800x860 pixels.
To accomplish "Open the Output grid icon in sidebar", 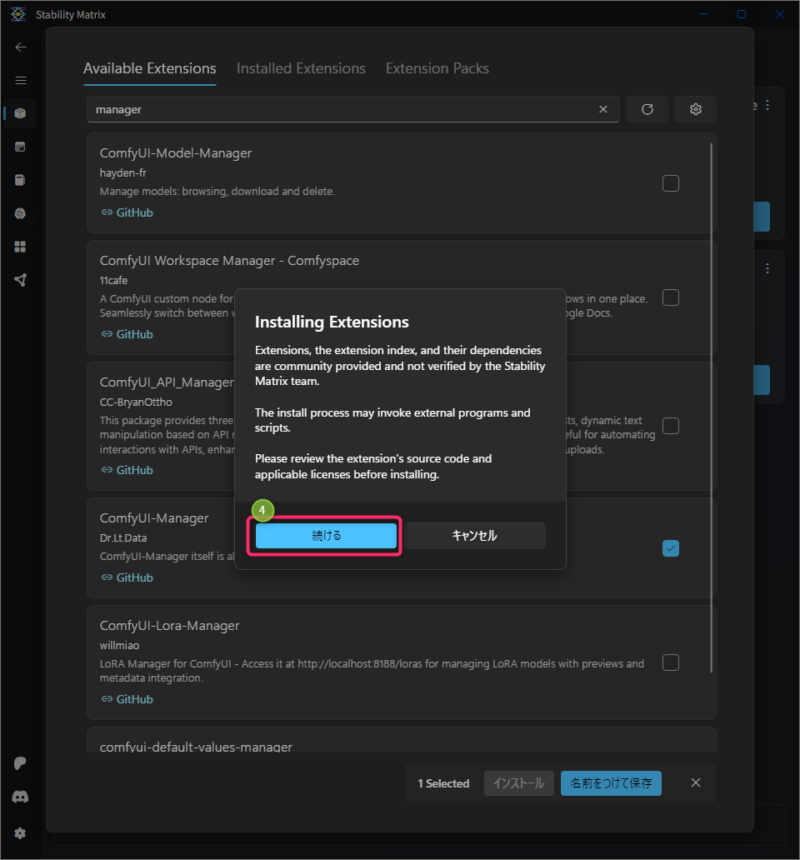I will (20, 247).
